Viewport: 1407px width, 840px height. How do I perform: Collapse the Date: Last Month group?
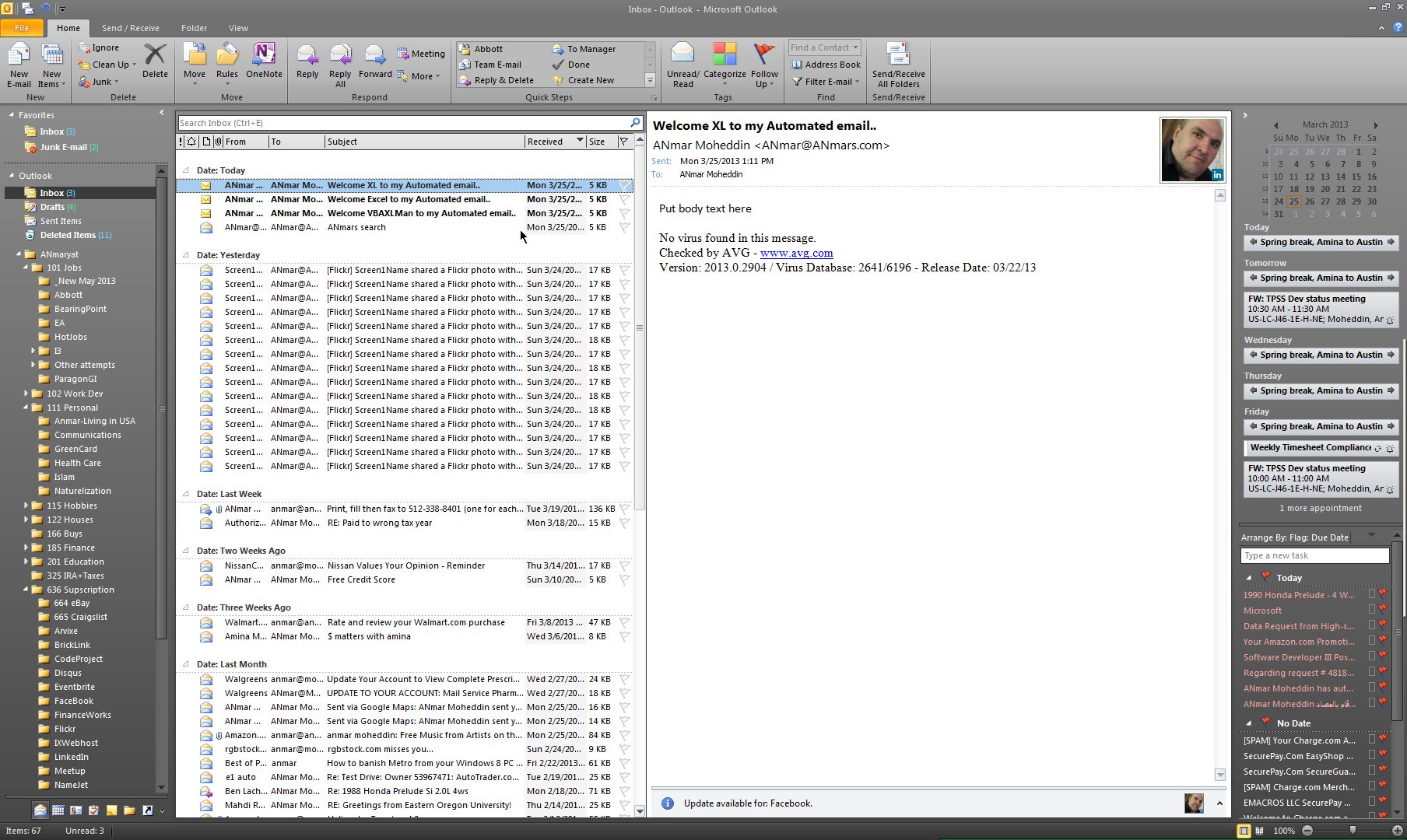pos(185,663)
